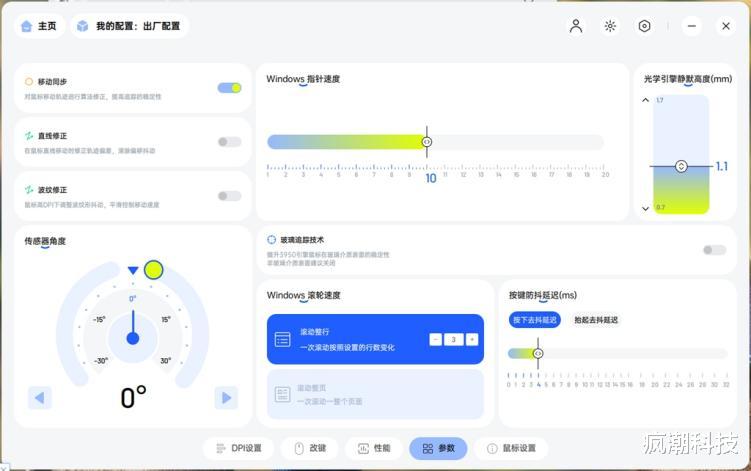Viewport: 751px width, 471px height.
Task: Switch to the 性能 tab
Action: (374, 448)
